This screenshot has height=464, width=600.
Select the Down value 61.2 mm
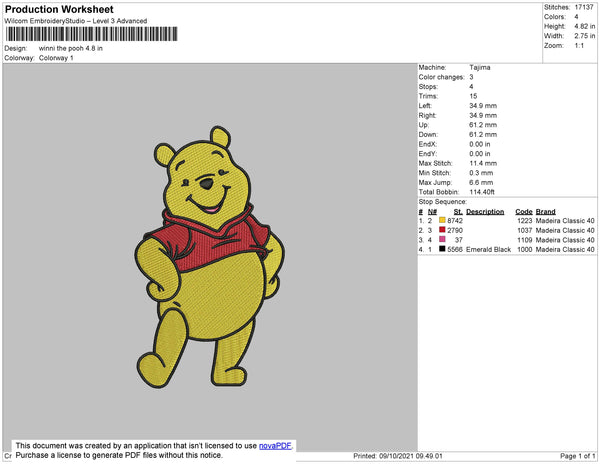[483, 135]
